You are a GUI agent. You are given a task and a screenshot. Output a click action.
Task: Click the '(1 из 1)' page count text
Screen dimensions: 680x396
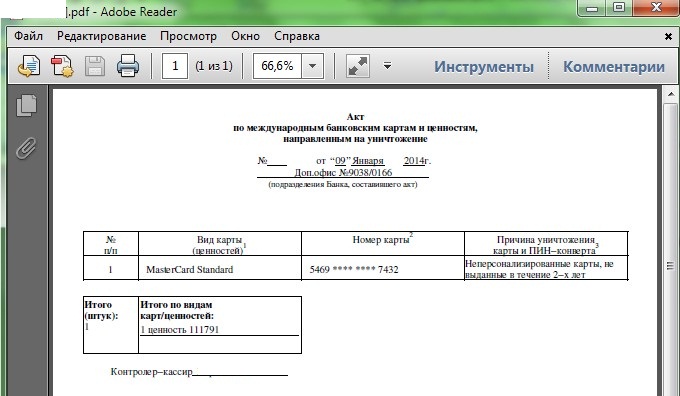tap(214, 66)
